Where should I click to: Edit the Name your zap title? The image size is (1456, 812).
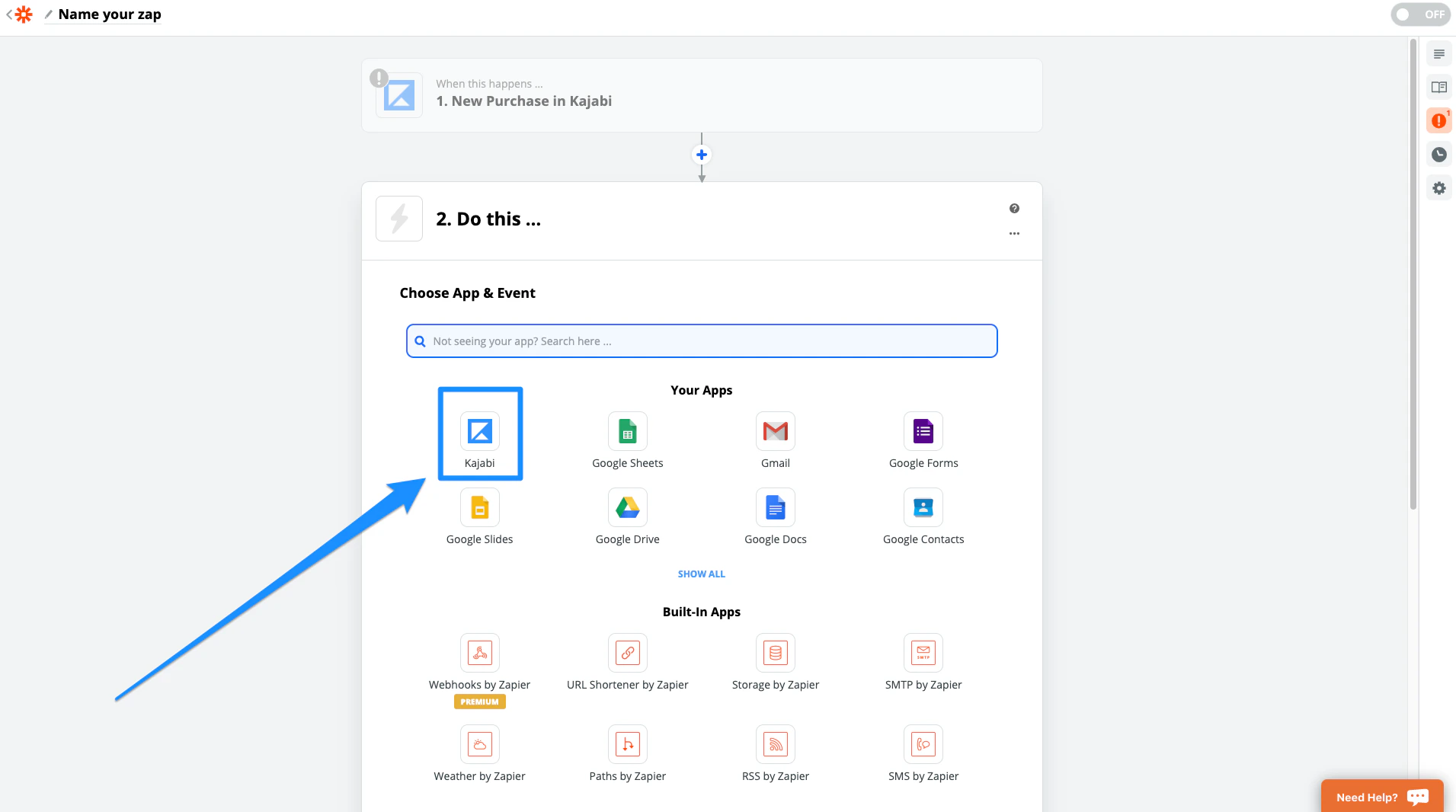click(x=110, y=14)
